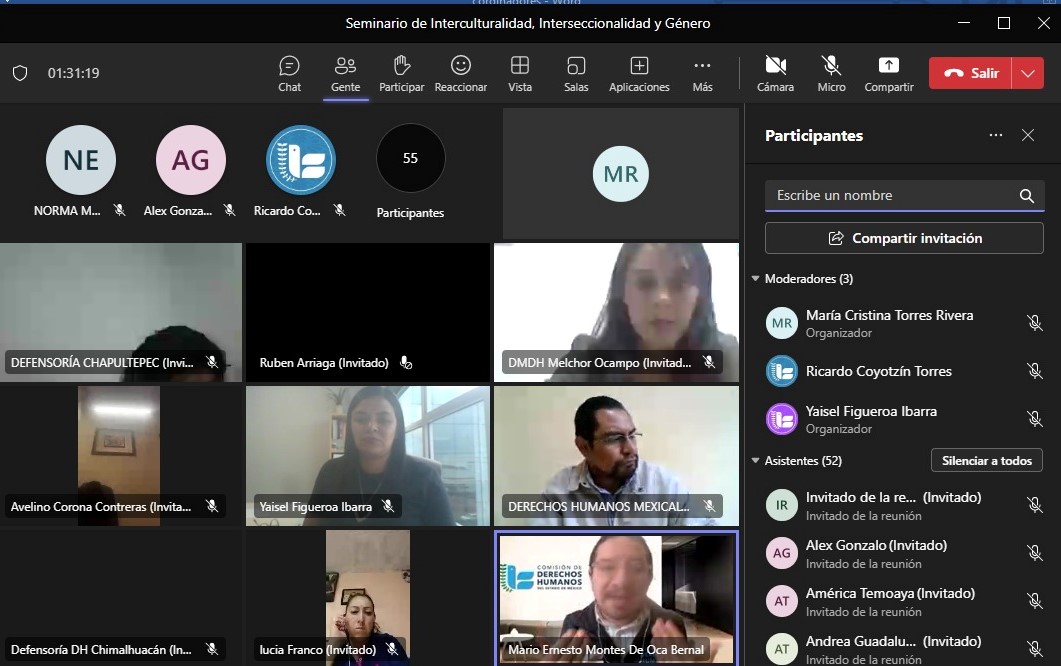
Task: Select DEFENSORÍA CHAPULTEPEC video tile
Action: pyautogui.click(x=120, y=312)
